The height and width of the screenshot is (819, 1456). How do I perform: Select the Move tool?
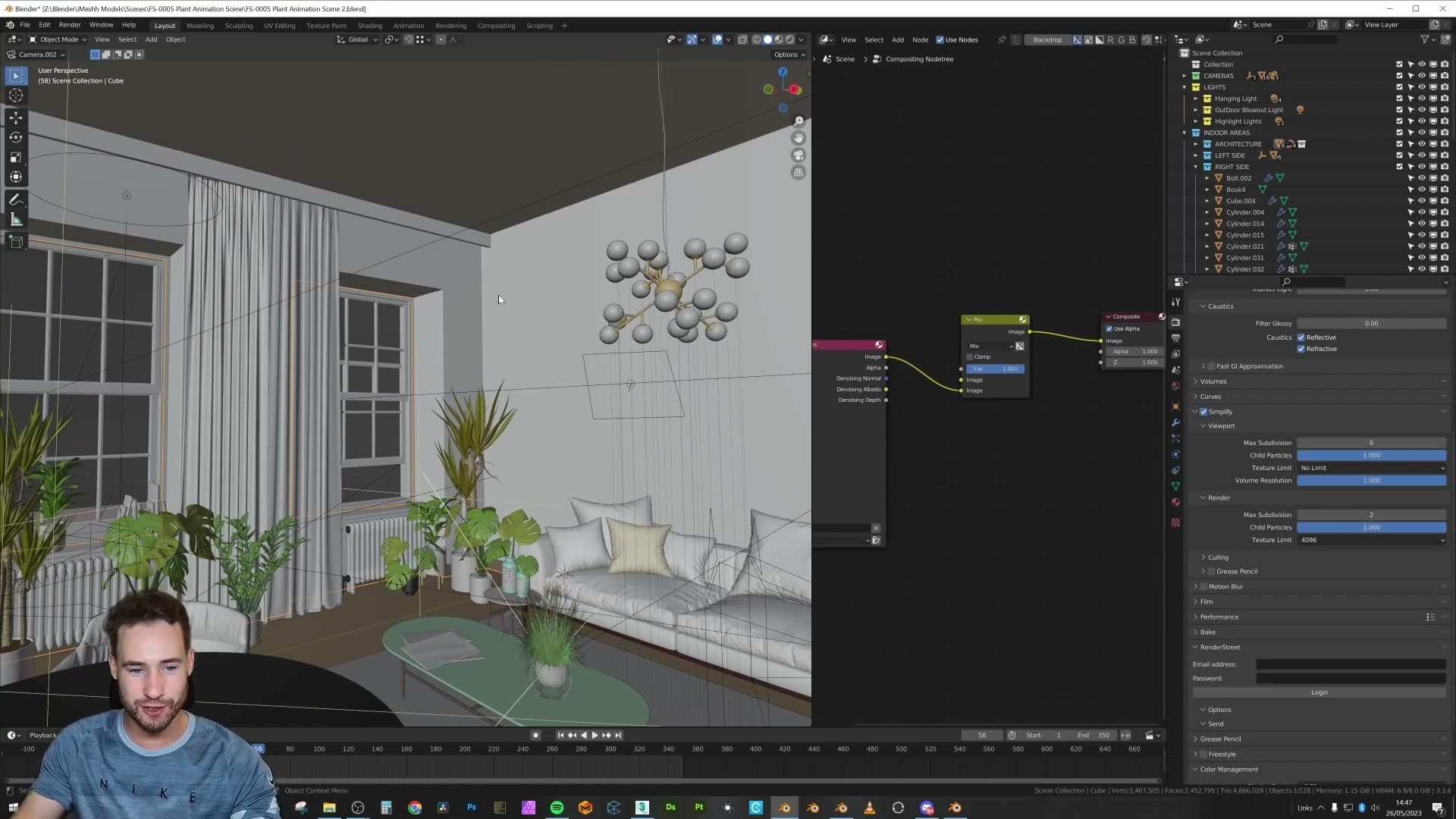16,118
